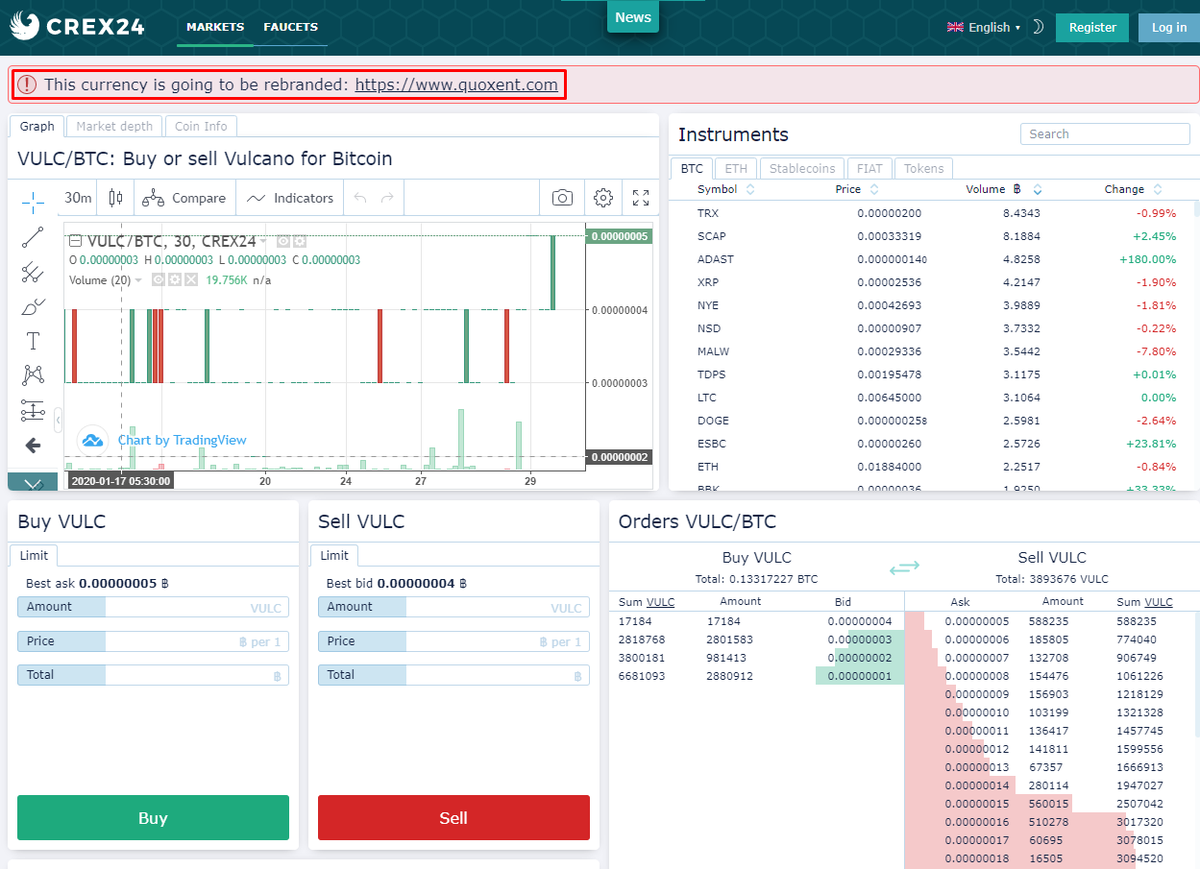Open the English language dropdown
The height and width of the screenshot is (869, 1200).
click(983, 27)
